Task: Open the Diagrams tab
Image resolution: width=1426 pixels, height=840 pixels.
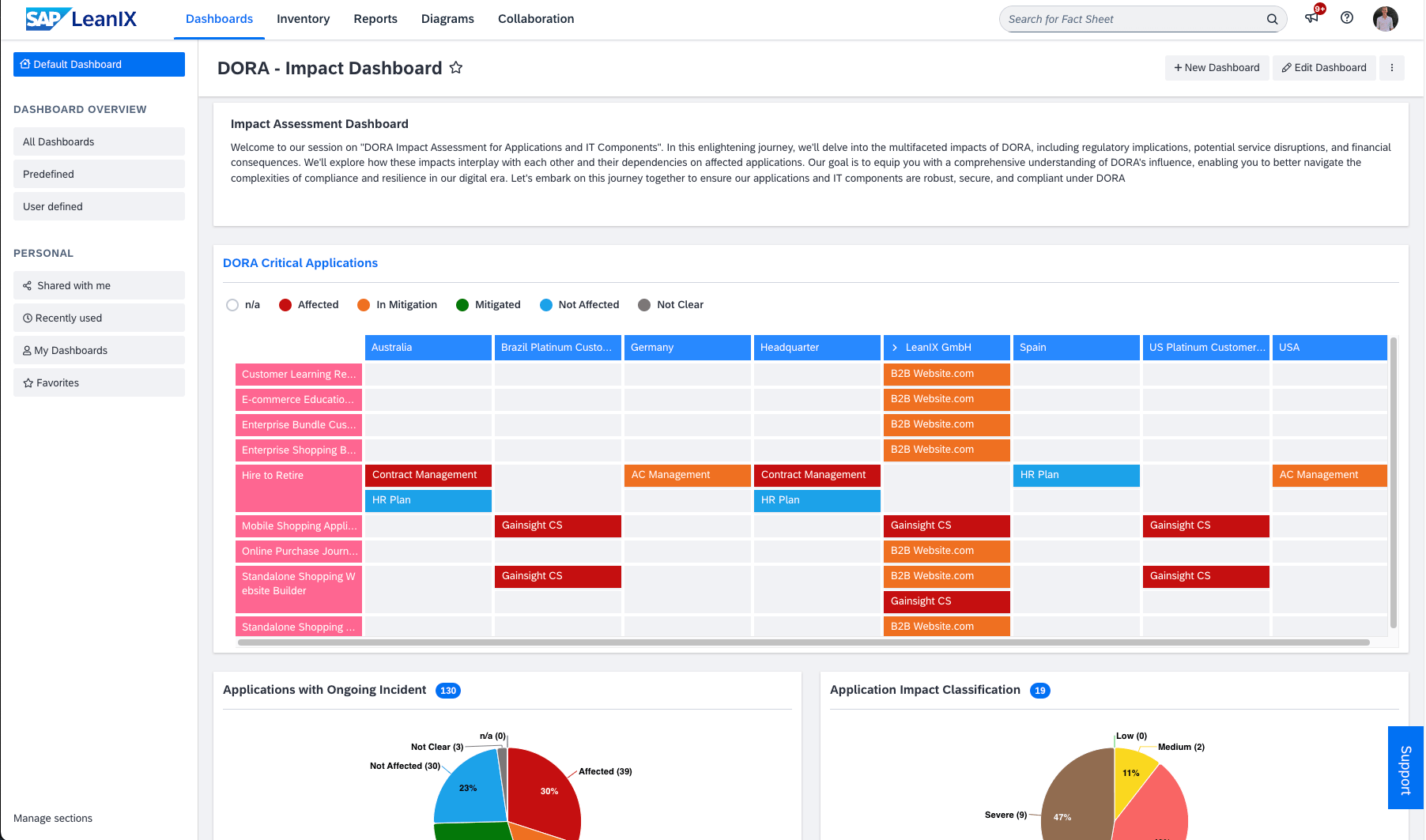Action: coord(447,19)
